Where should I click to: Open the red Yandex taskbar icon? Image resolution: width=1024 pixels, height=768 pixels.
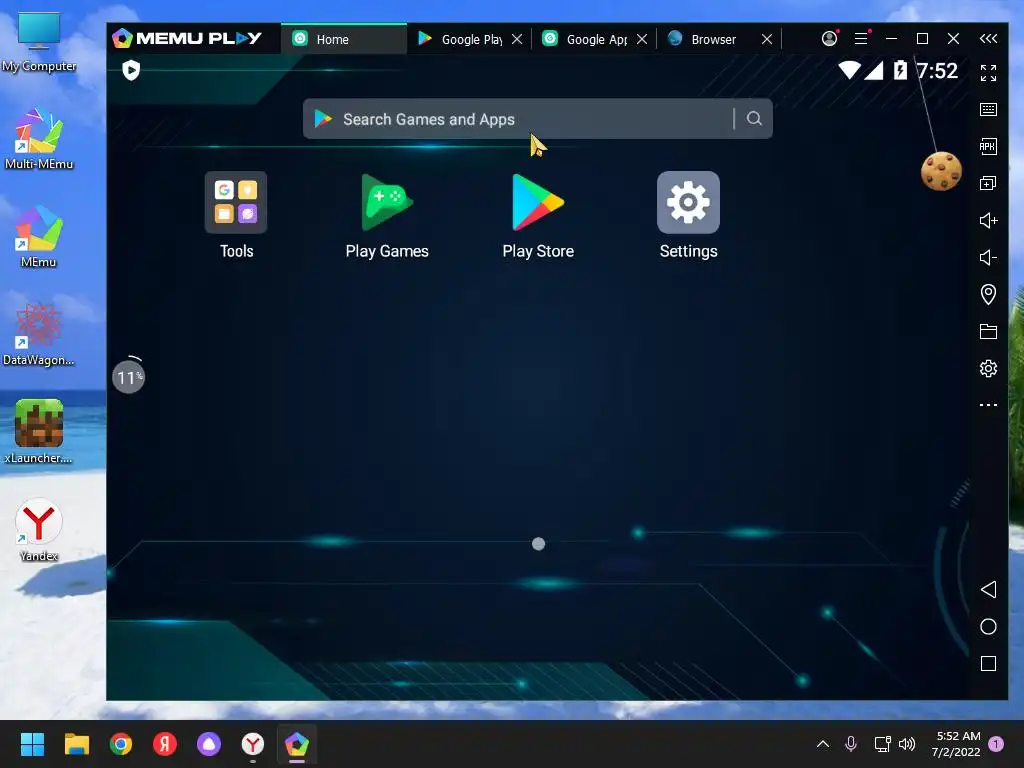[165, 744]
